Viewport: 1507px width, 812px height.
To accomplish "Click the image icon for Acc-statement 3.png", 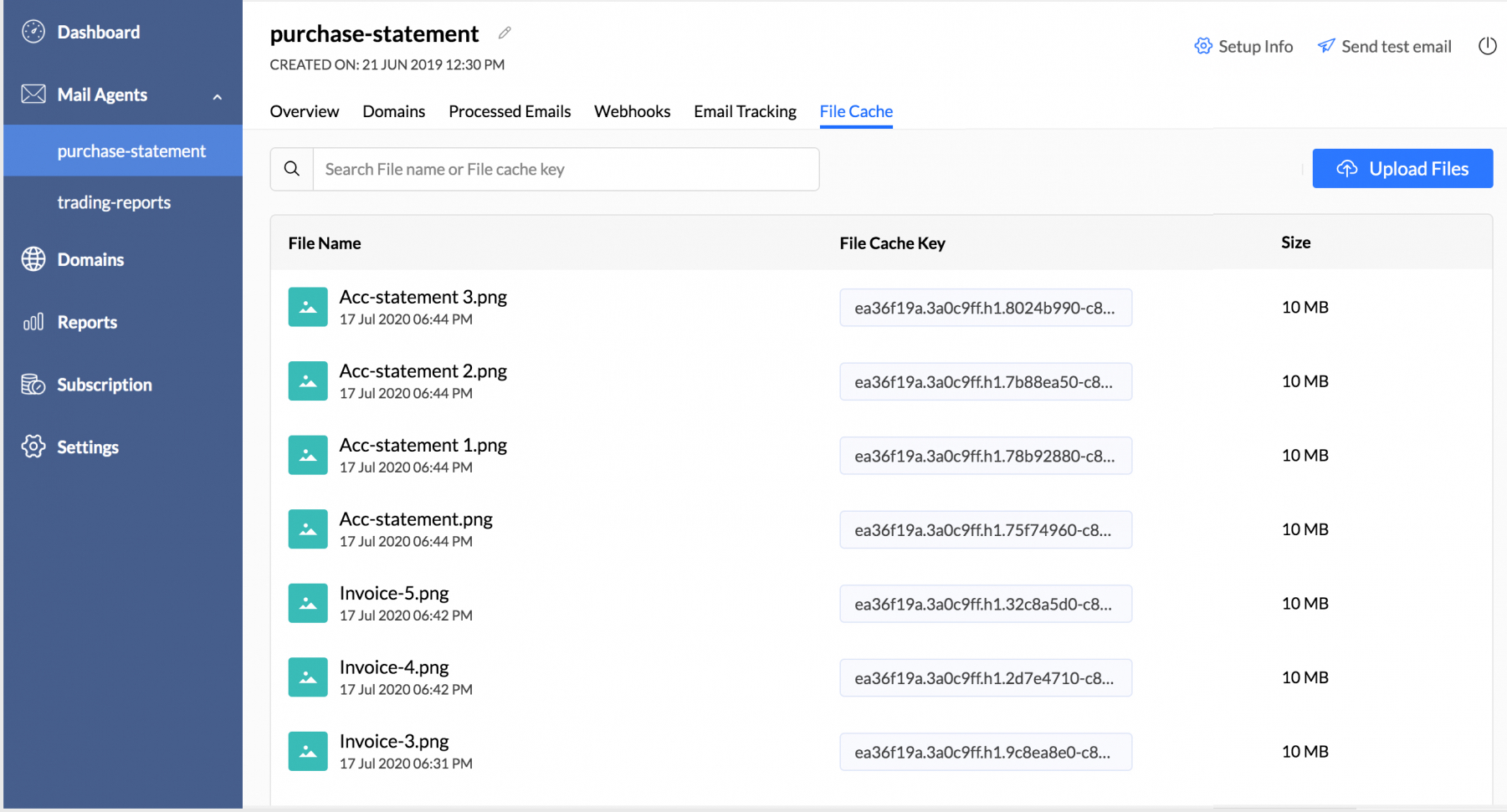I will (x=308, y=307).
